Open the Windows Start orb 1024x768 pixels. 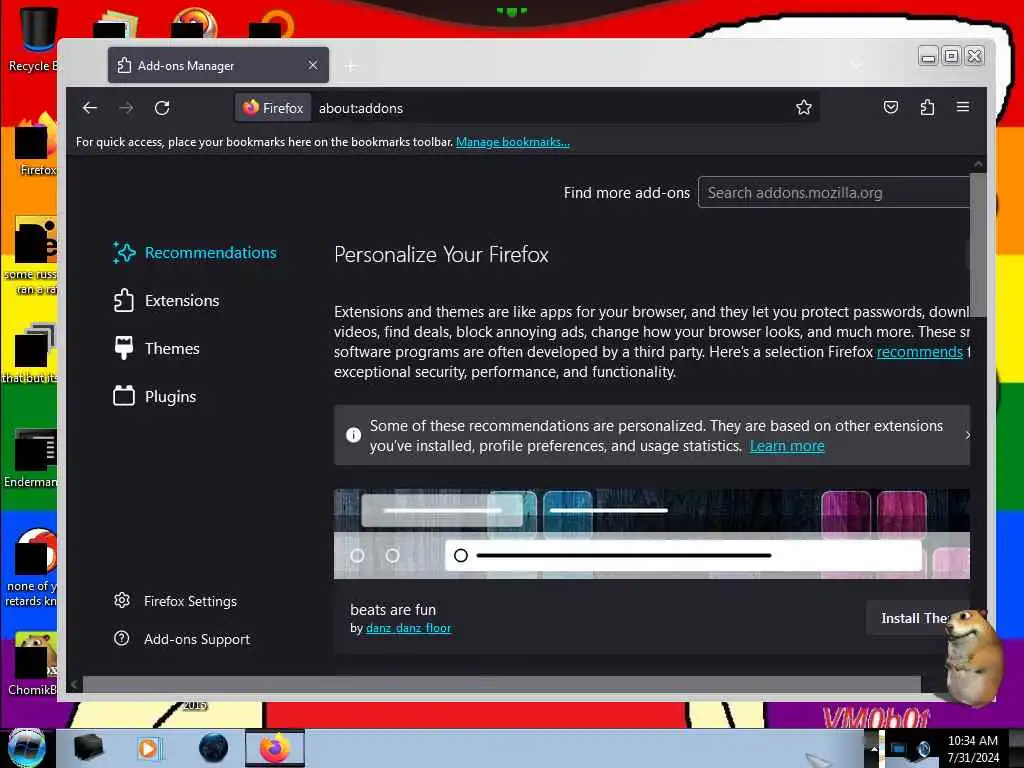tap(26, 748)
